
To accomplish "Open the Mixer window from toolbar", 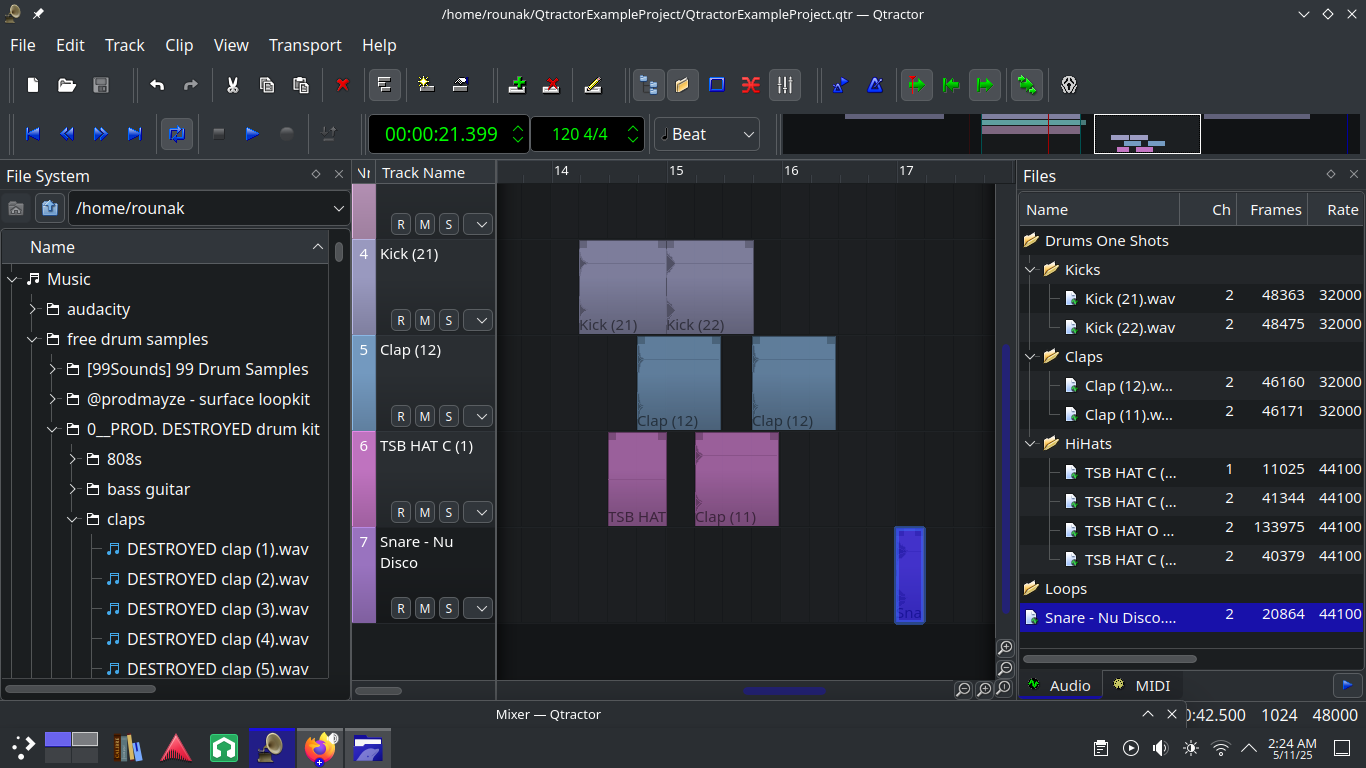I will click(785, 85).
